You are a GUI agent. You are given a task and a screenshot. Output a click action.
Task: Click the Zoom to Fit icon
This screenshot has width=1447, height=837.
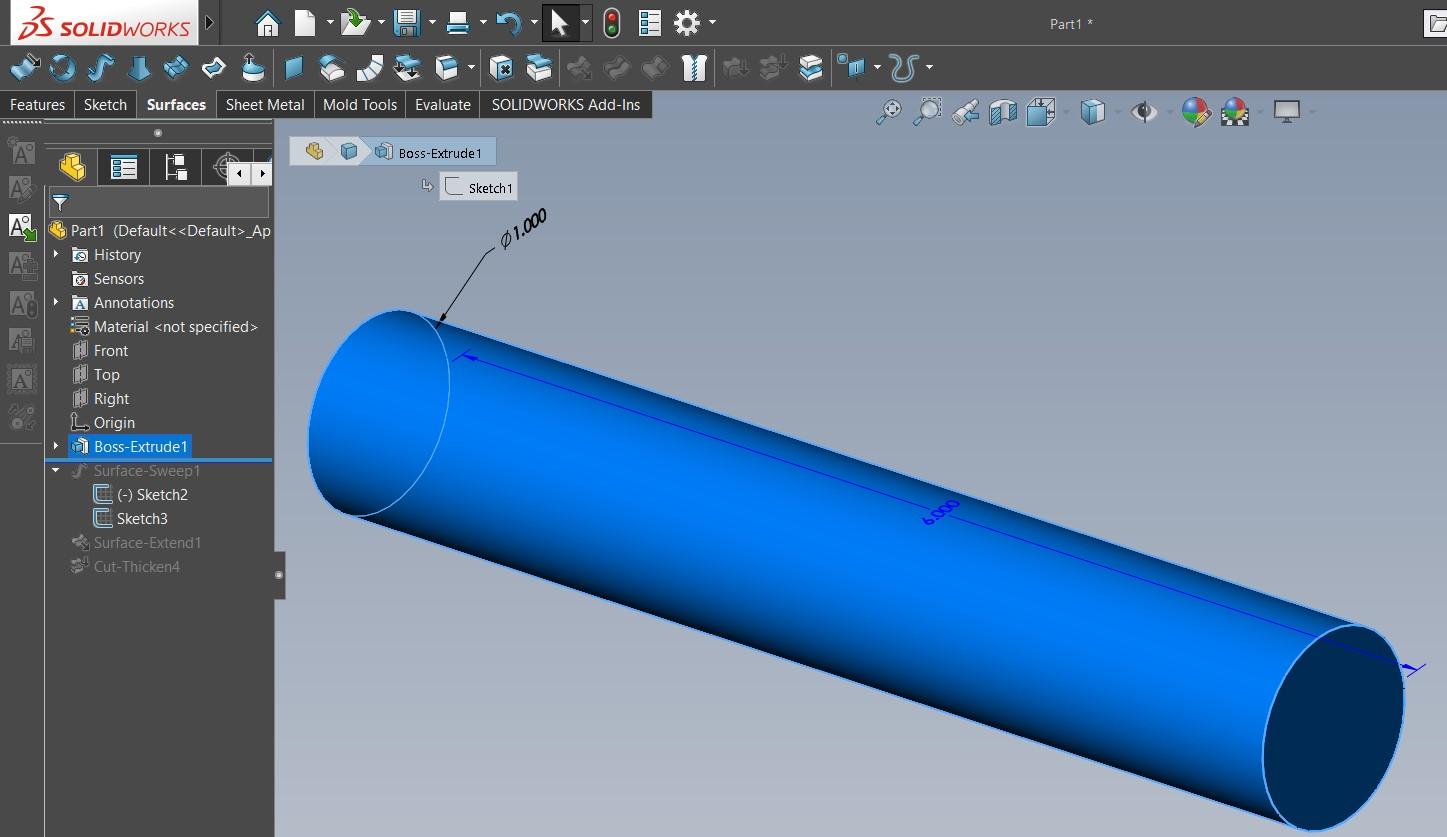(x=887, y=112)
